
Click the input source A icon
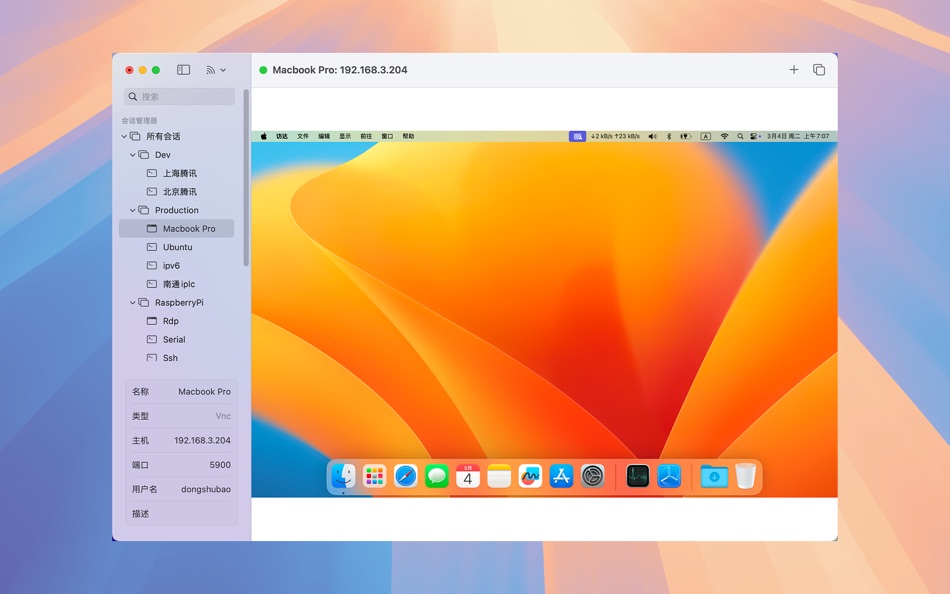coord(706,136)
